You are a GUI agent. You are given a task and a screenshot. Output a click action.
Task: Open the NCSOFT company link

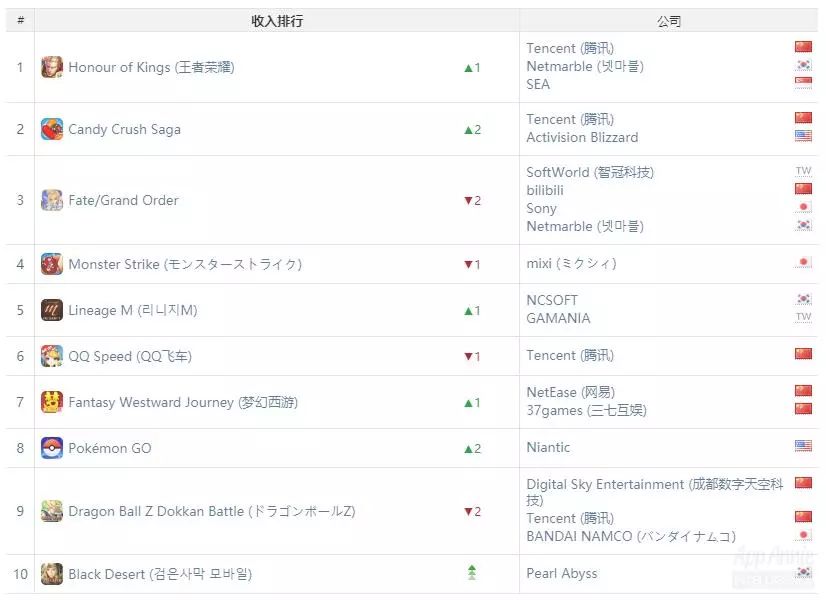point(552,300)
